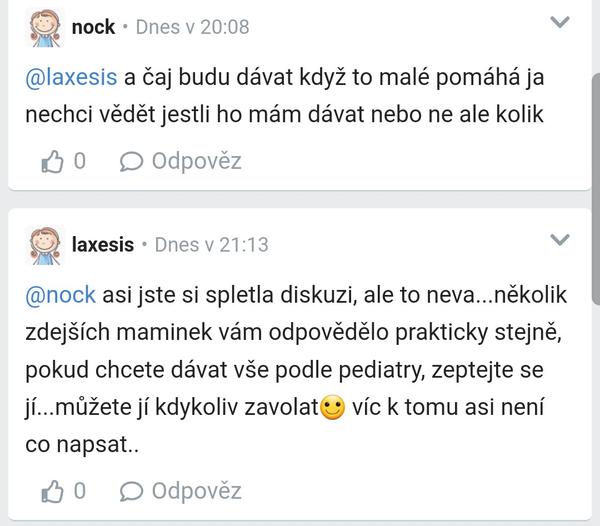Click the timestamp Dnes v 20:08
This screenshot has height=526, width=600.
point(192,27)
